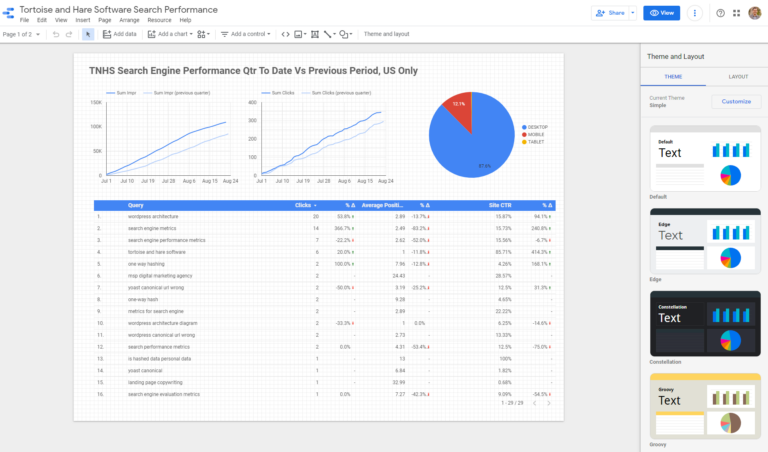Viewport: 768px width, 452px height.
Task: Switch to the LAYOUT tab
Action: pyautogui.click(x=738, y=77)
